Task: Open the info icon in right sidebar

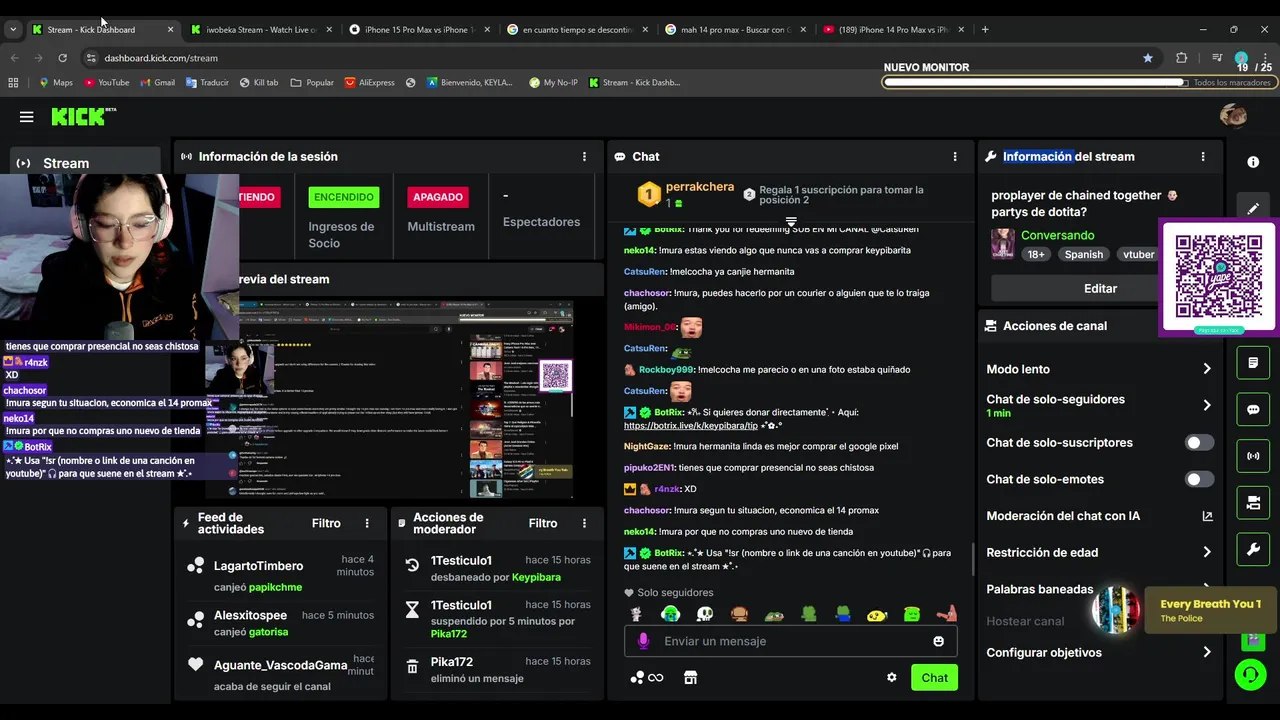Action: pyautogui.click(x=1253, y=162)
